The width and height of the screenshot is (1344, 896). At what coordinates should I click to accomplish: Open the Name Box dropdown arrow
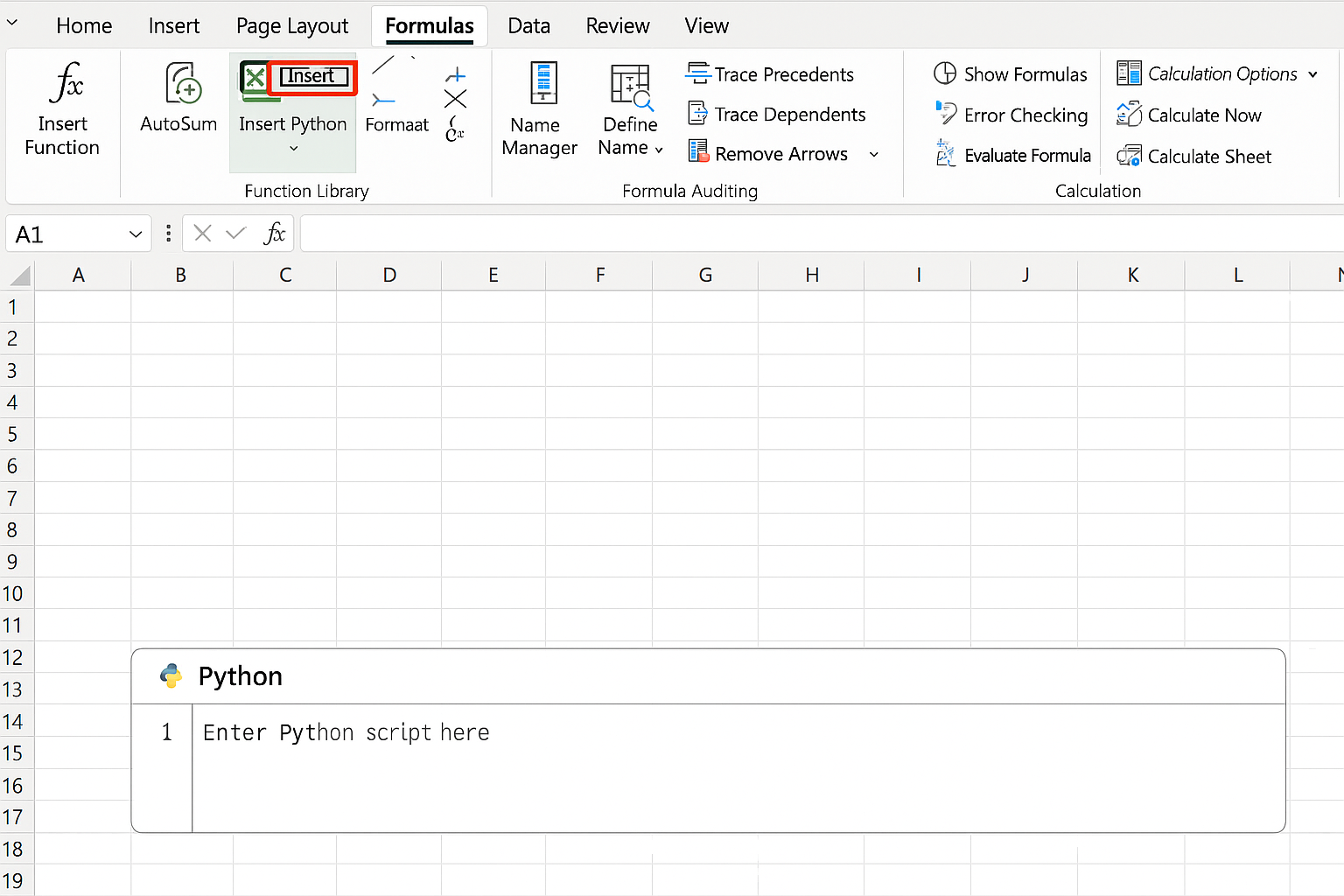[135, 234]
